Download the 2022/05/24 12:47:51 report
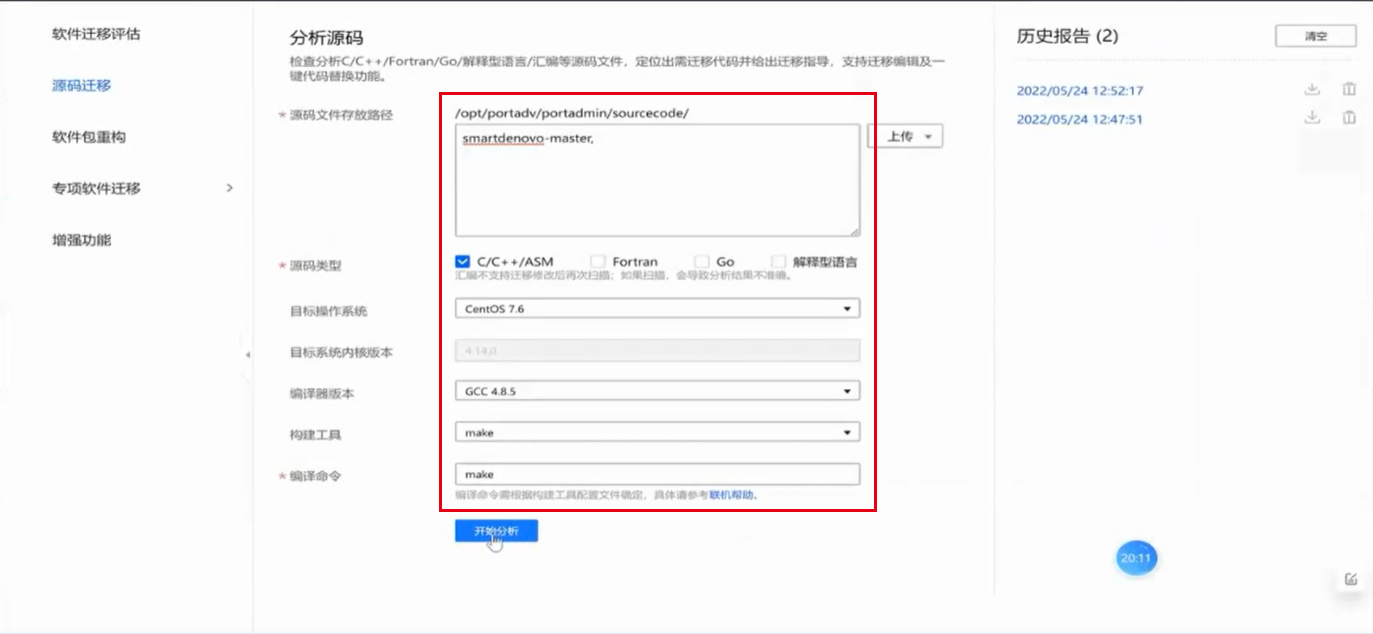1373x634 pixels. point(1312,118)
